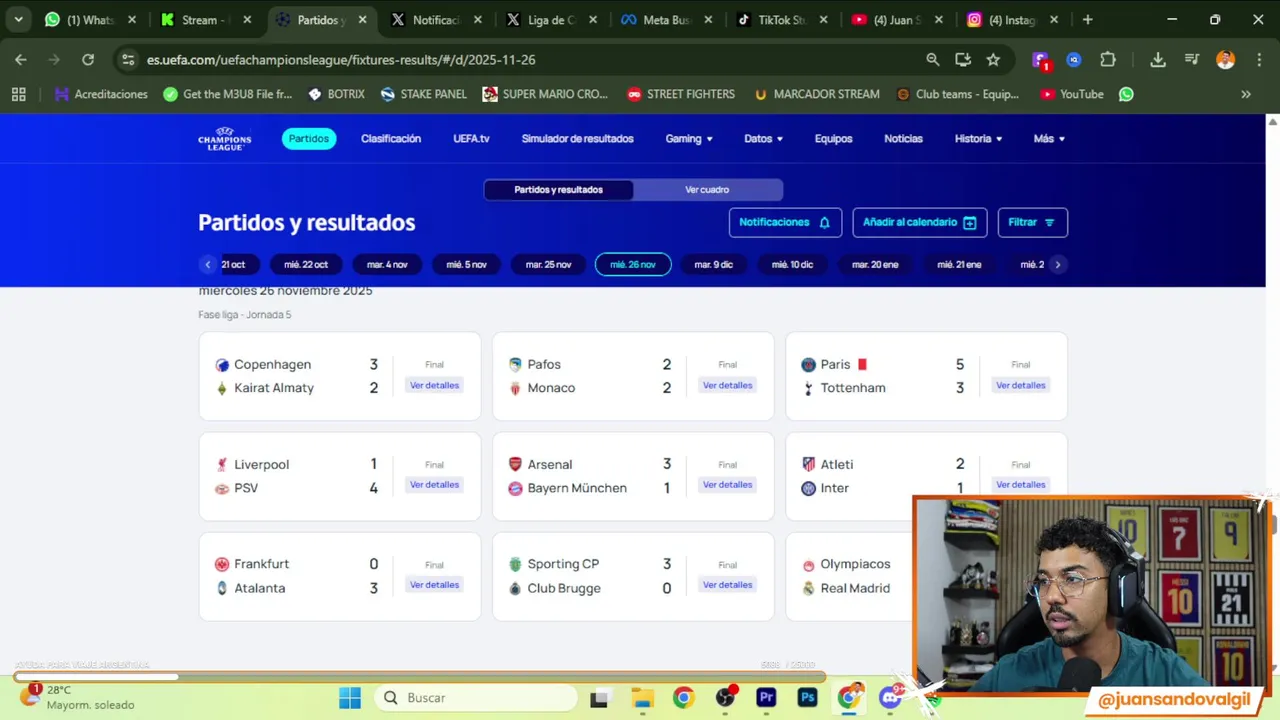The image size is (1280, 720).
Task: Open Premiere Pro from the taskbar
Action: click(x=766, y=698)
